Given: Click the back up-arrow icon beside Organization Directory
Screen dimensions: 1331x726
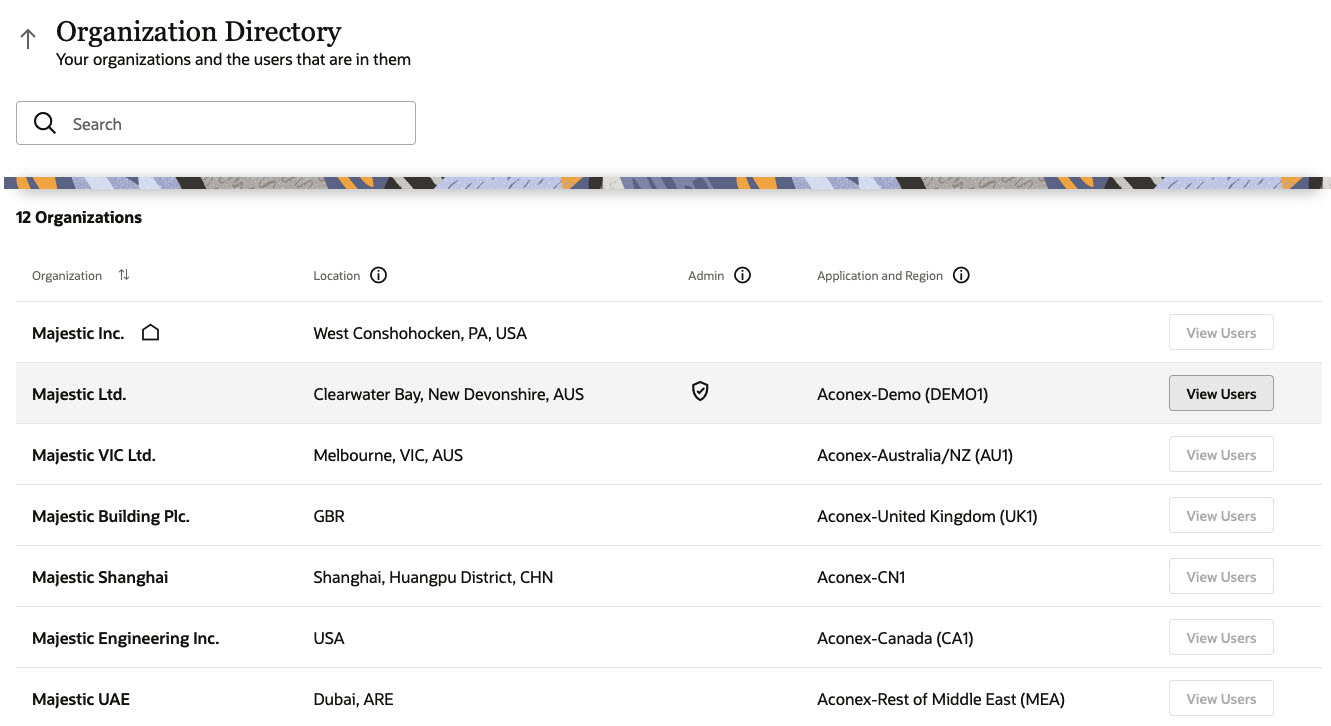Looking at the screenshot, I should (28, 39).
